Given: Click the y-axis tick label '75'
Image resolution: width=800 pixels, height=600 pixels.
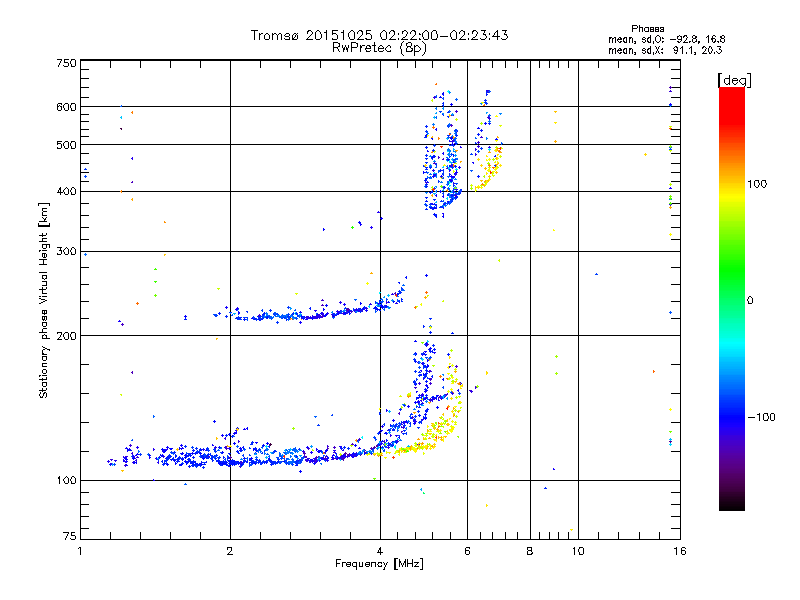Looking at the screenshot, I should [70, 536].
